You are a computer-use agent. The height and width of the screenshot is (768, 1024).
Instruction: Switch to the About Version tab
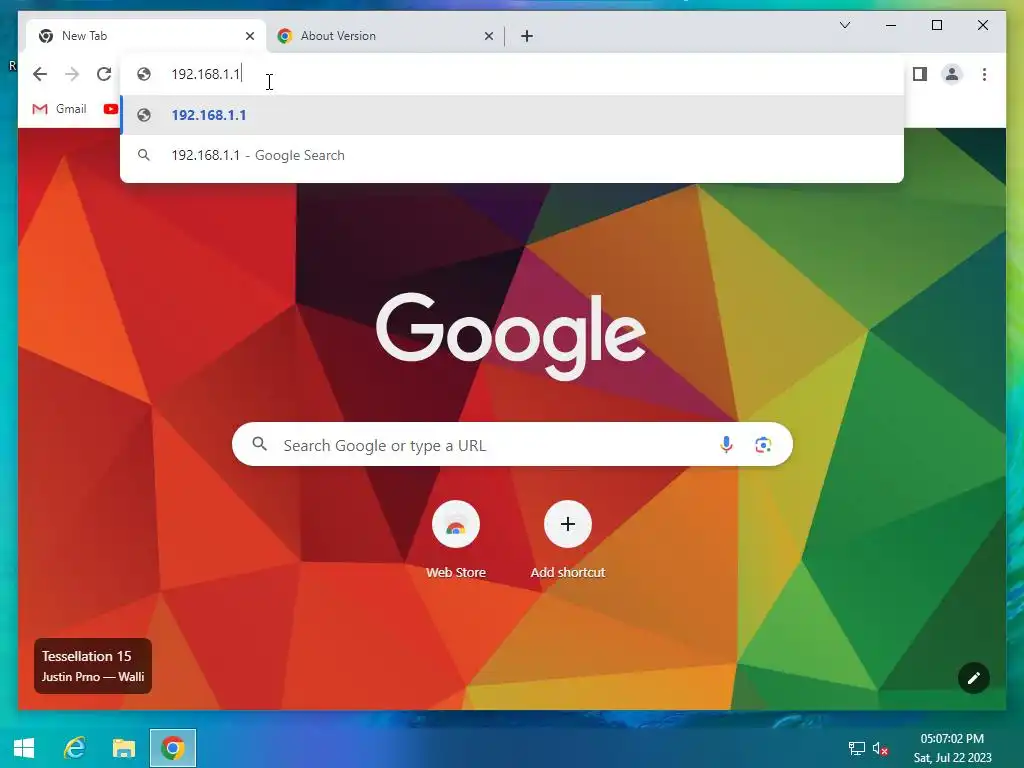[385, 36]
